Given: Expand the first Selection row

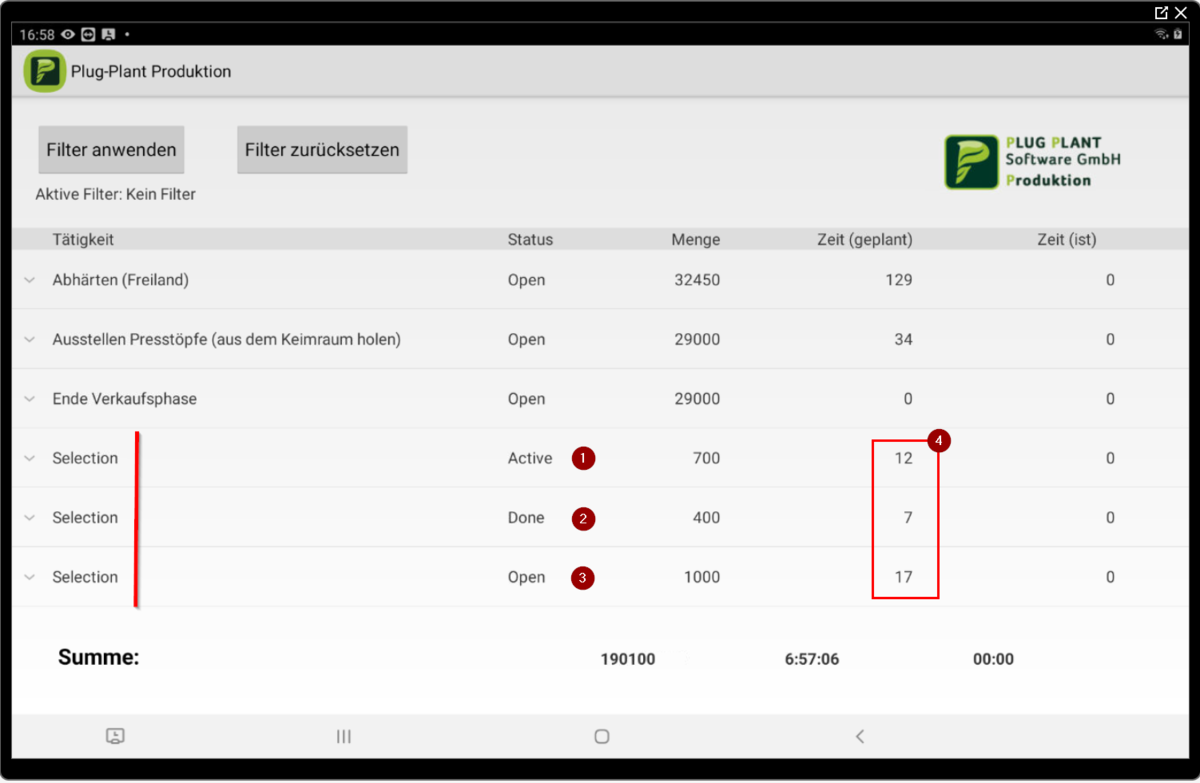Looking at the screenshot, I should [x=29, y=458].
